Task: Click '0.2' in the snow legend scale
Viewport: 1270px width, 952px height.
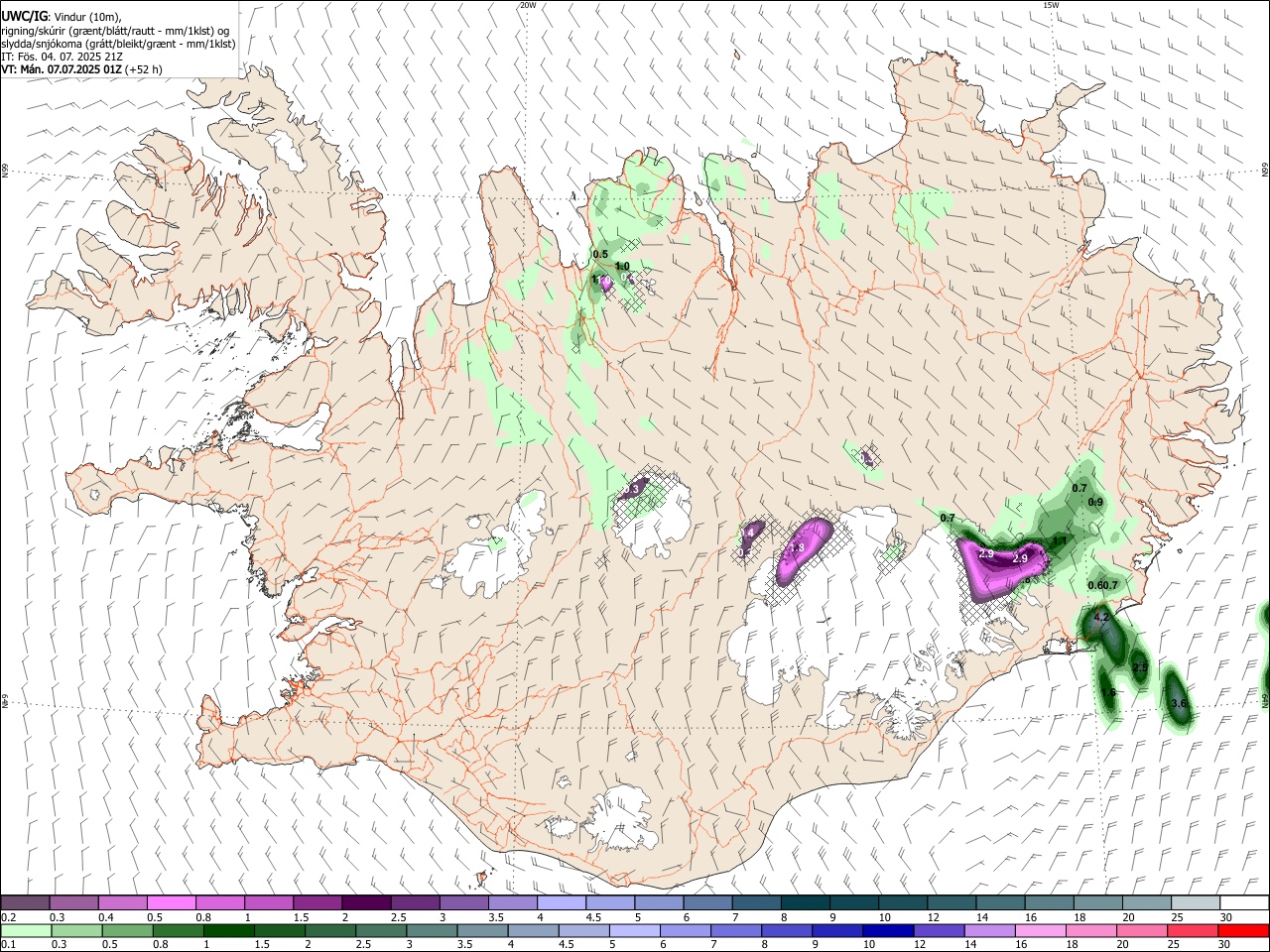Action: pyautogui.click(x=9, y=917)
